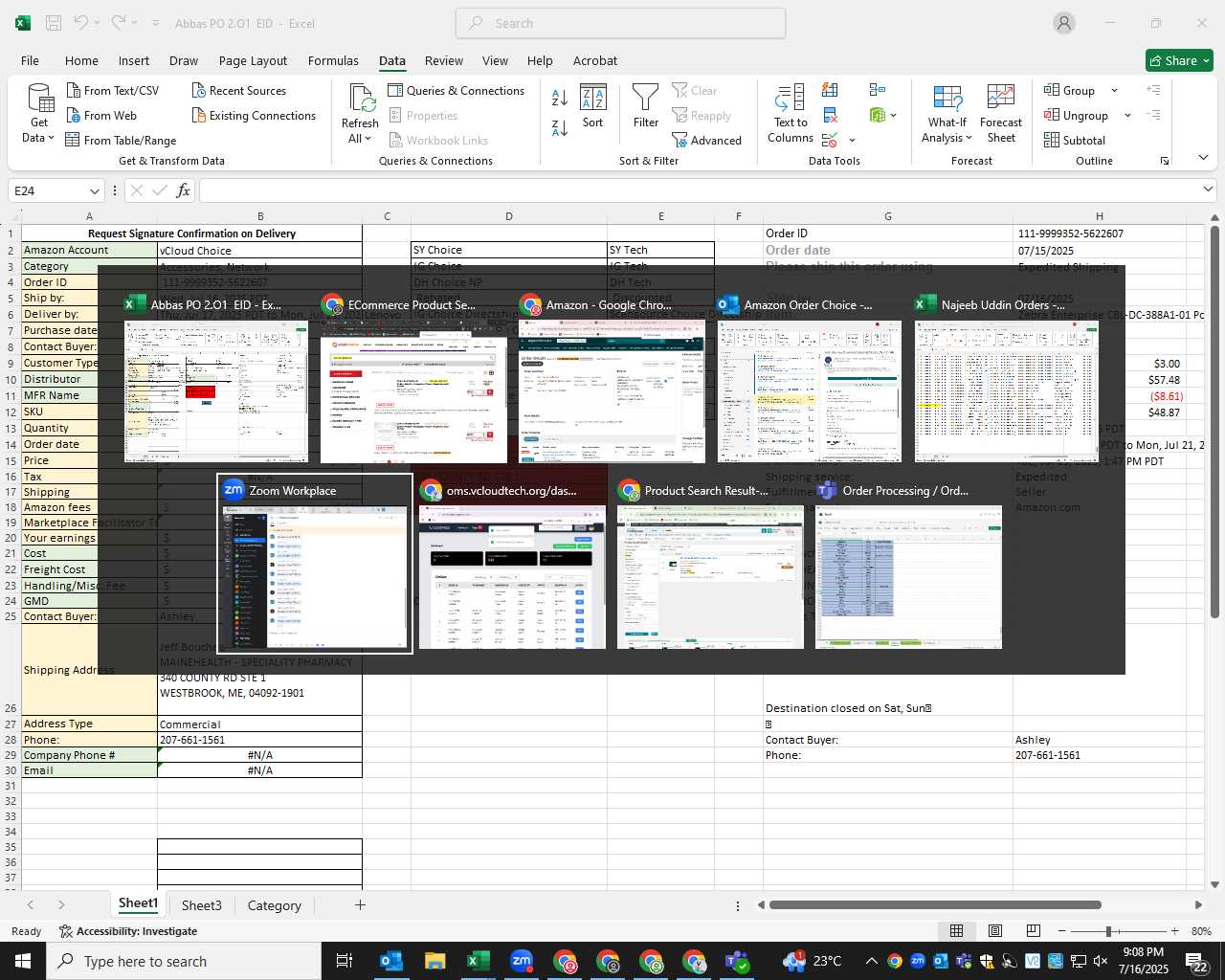Collapse the ribbon with the chevron
The height and width of the screenshot is (980, 1225).
[1203, 157]
